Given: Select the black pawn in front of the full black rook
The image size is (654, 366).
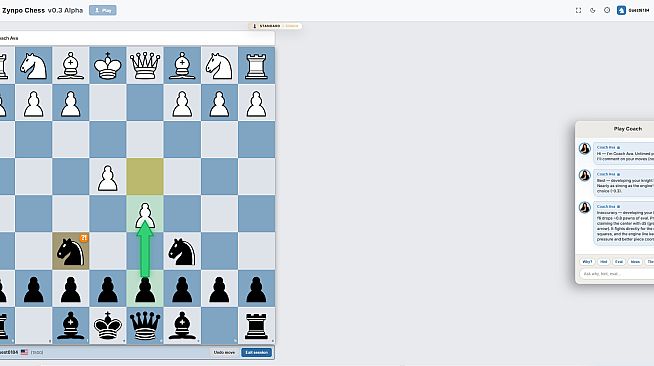Looking at the screenshot, I should pos(256,289).
